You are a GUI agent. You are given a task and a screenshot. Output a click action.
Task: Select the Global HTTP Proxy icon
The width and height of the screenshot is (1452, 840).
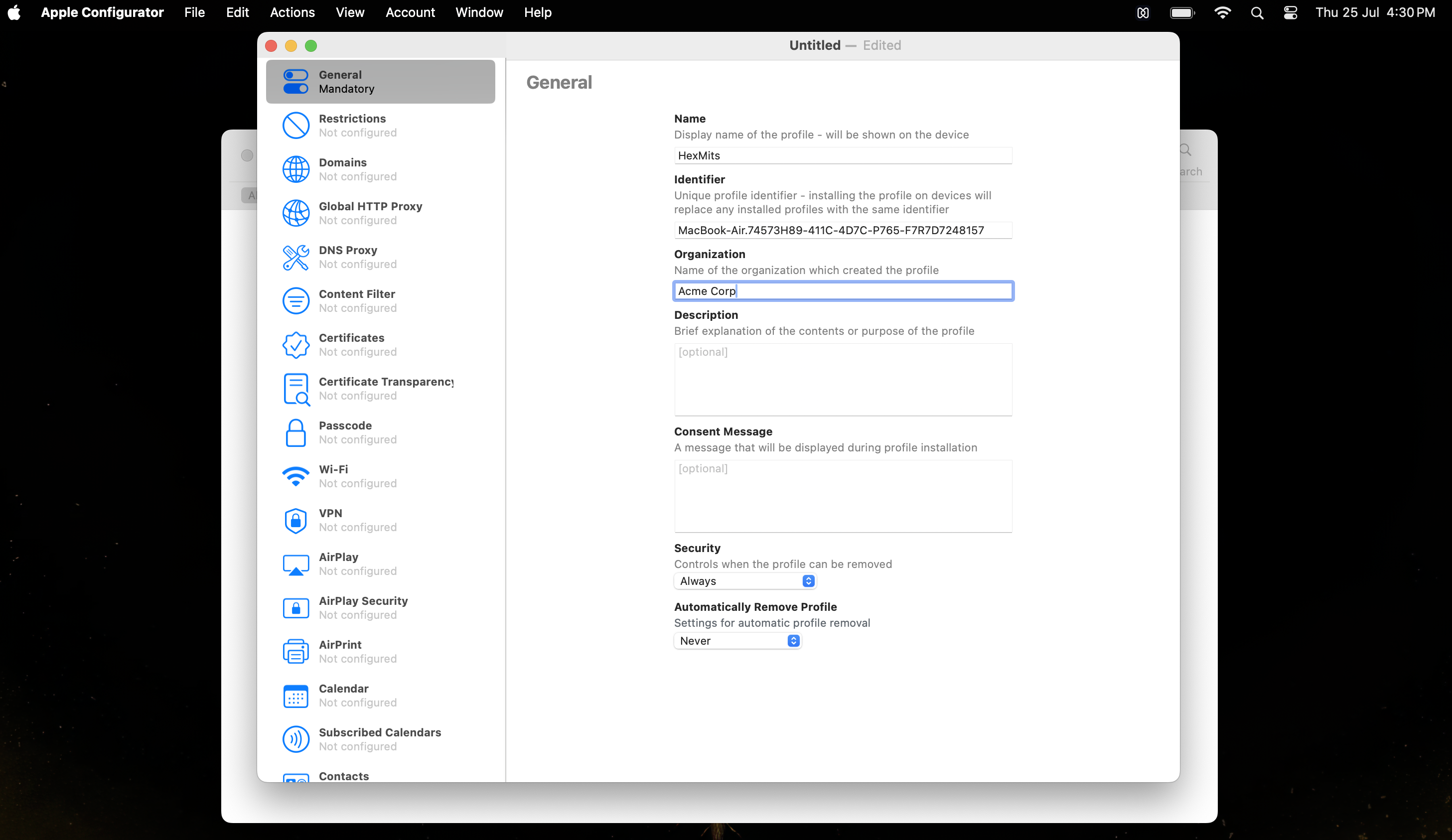pos(295,213)
